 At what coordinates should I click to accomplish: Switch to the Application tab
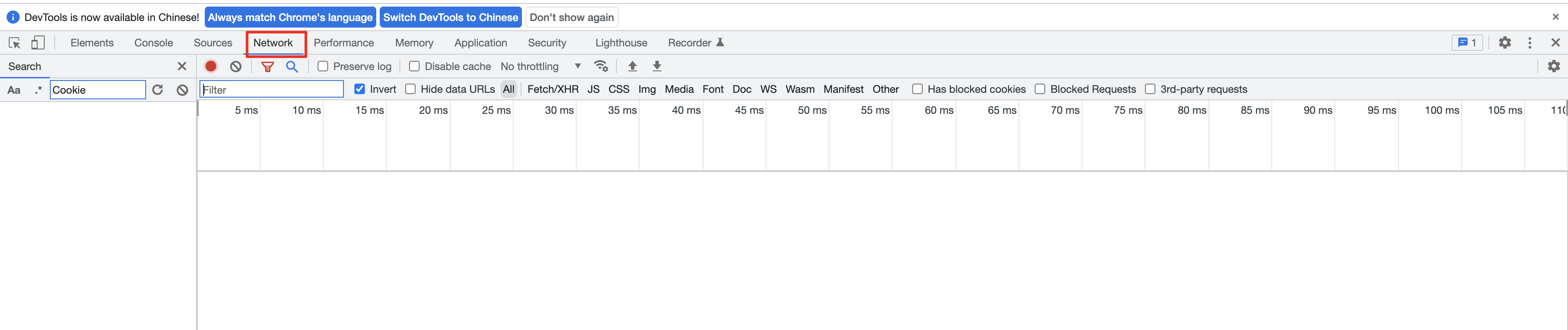coord(480,42)
